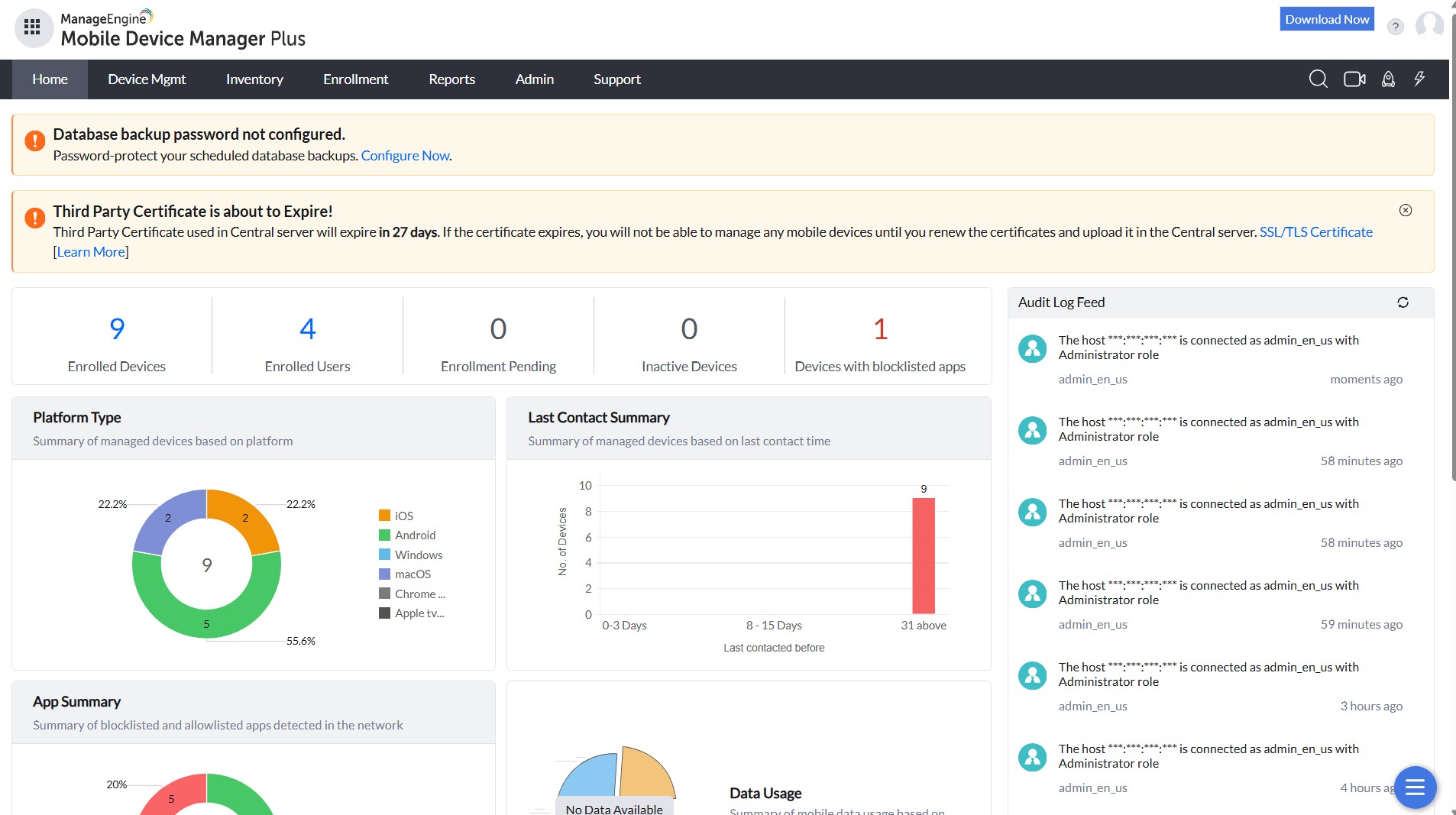Click the 'Platform Type' heading
The height and width of the screenshot is (815, 1456).
click(x=76, y=417)
